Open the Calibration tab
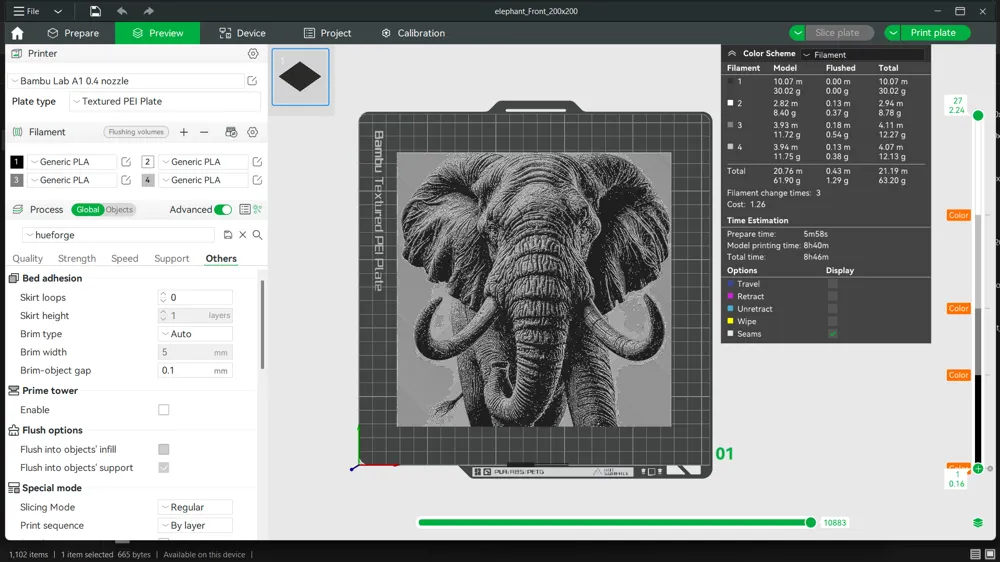 (x=413, y=33)
